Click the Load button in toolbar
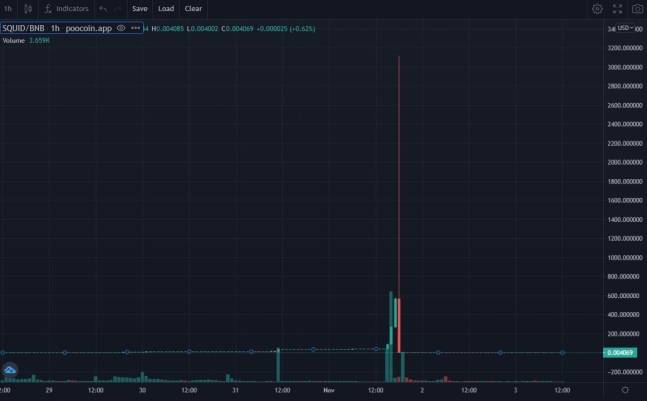647x401 pixels. [x=166, y=9]
